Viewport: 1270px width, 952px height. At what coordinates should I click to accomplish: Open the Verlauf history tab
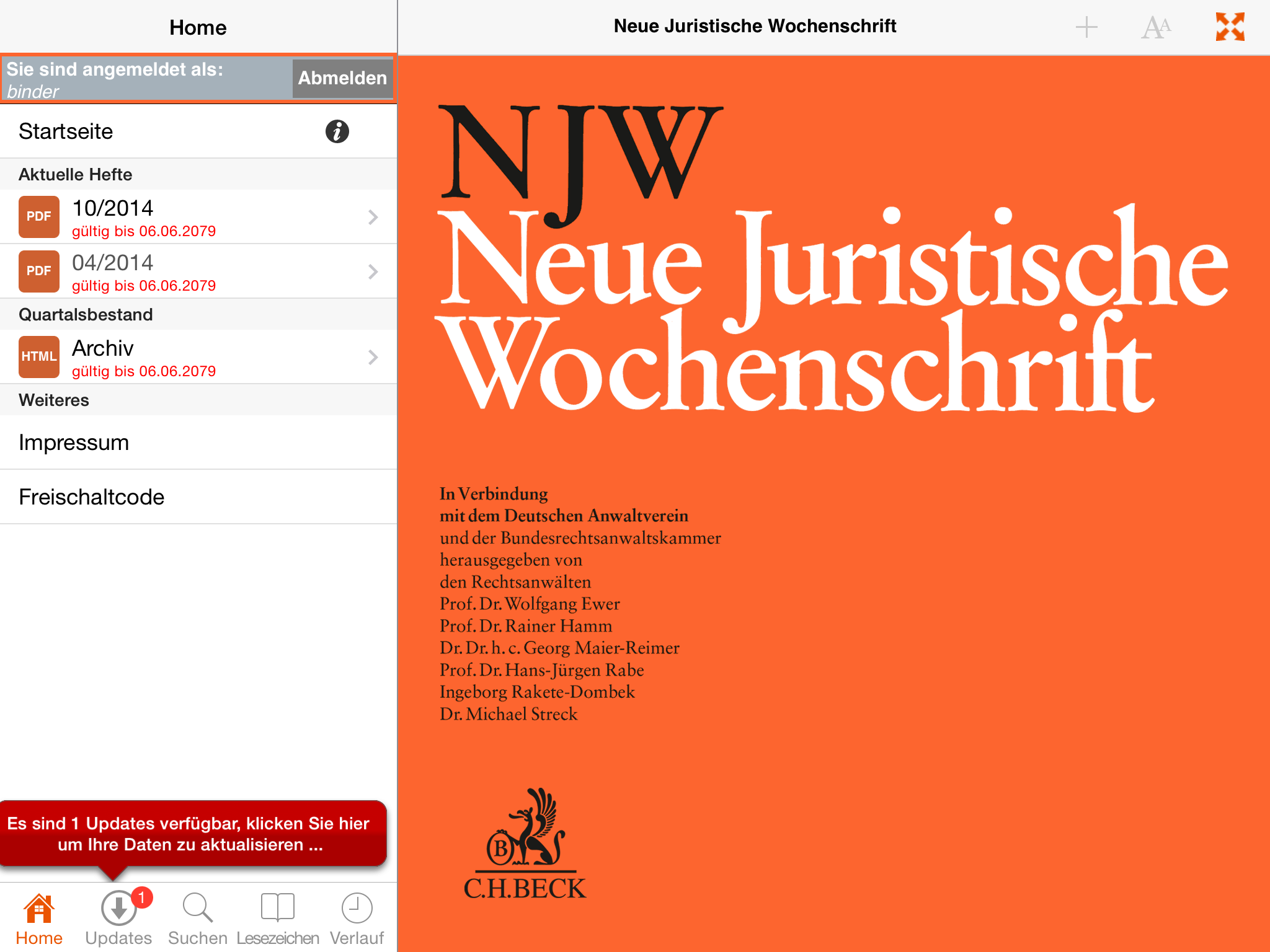click(357, 920)
